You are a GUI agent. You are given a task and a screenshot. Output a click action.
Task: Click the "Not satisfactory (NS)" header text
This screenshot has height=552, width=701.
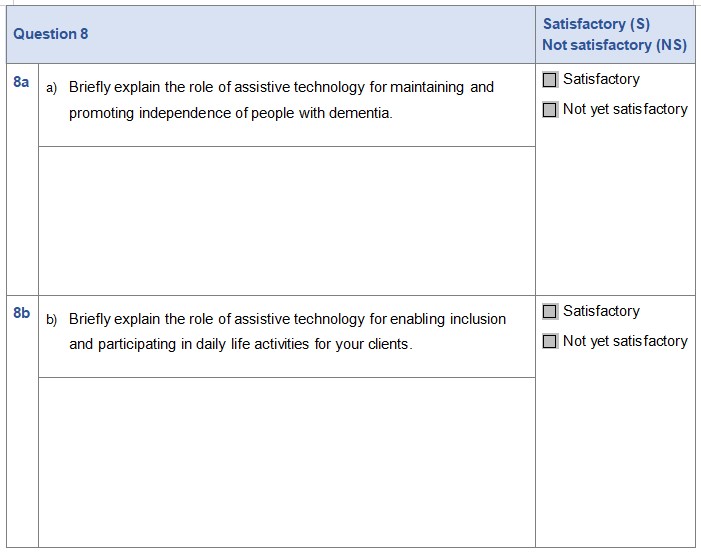click(614, 45)
